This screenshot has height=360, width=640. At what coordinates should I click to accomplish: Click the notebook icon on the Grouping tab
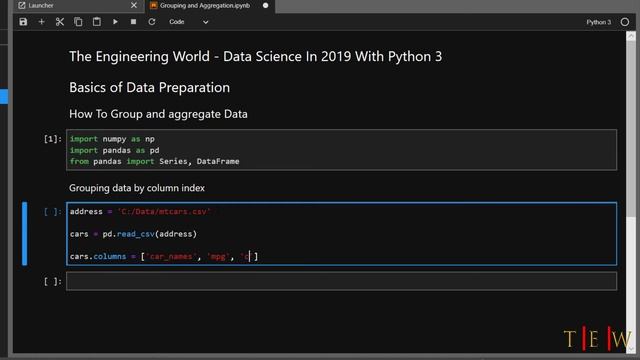coord(153,5)
